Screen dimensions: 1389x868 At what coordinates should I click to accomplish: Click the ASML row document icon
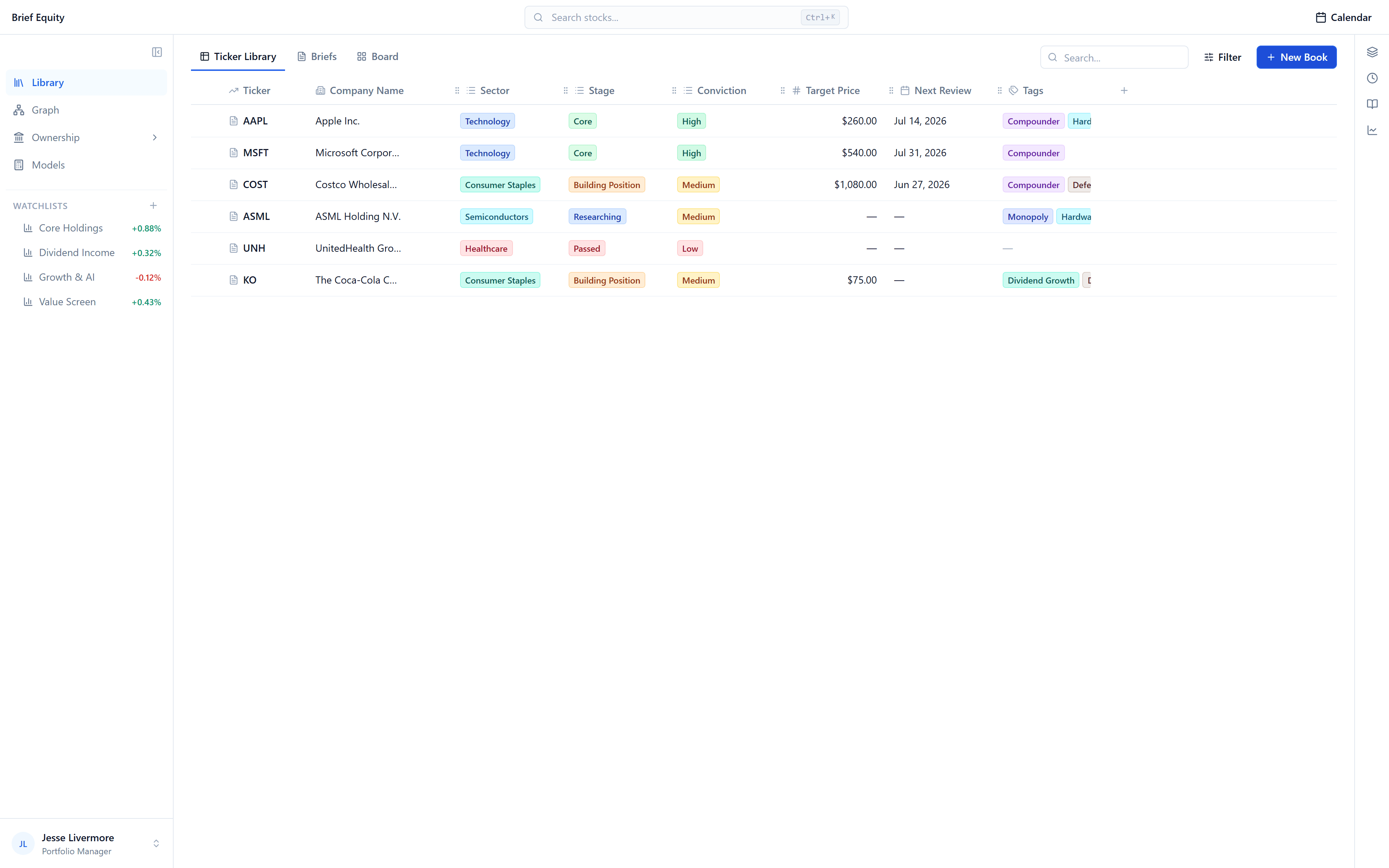(234, 216)
